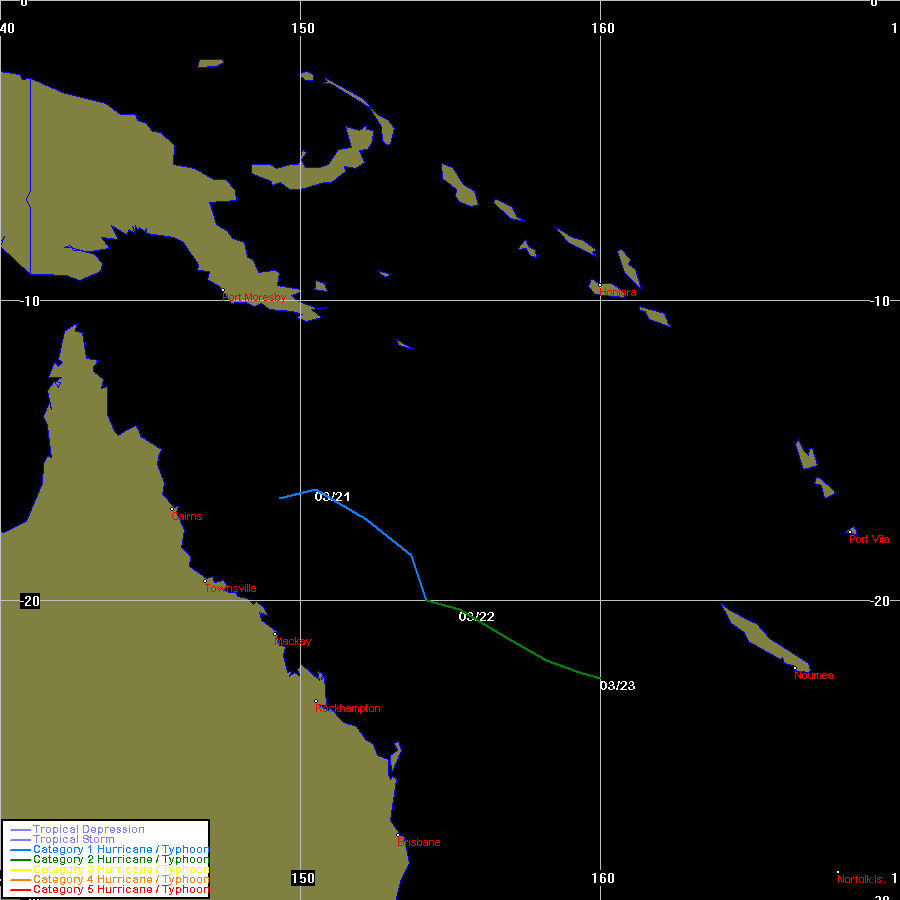Click the Cairns city marker
Image resolution: width=900 pixels, height=900 pixels.
point(173,509)
